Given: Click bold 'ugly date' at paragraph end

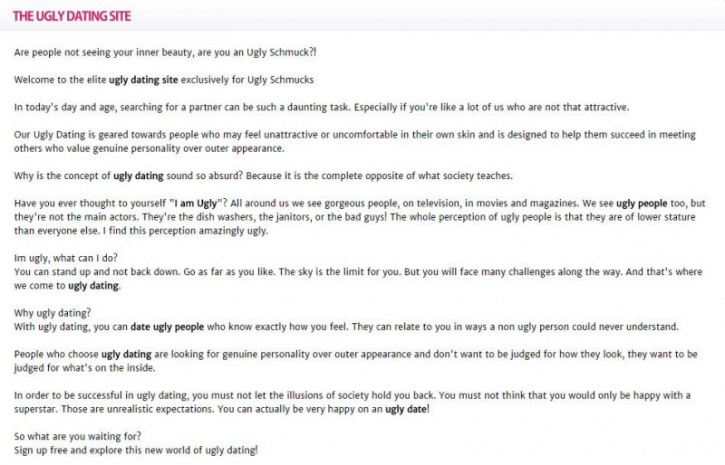Looking at the screenshot, I should pyautogui.click(x=406, y=409).
